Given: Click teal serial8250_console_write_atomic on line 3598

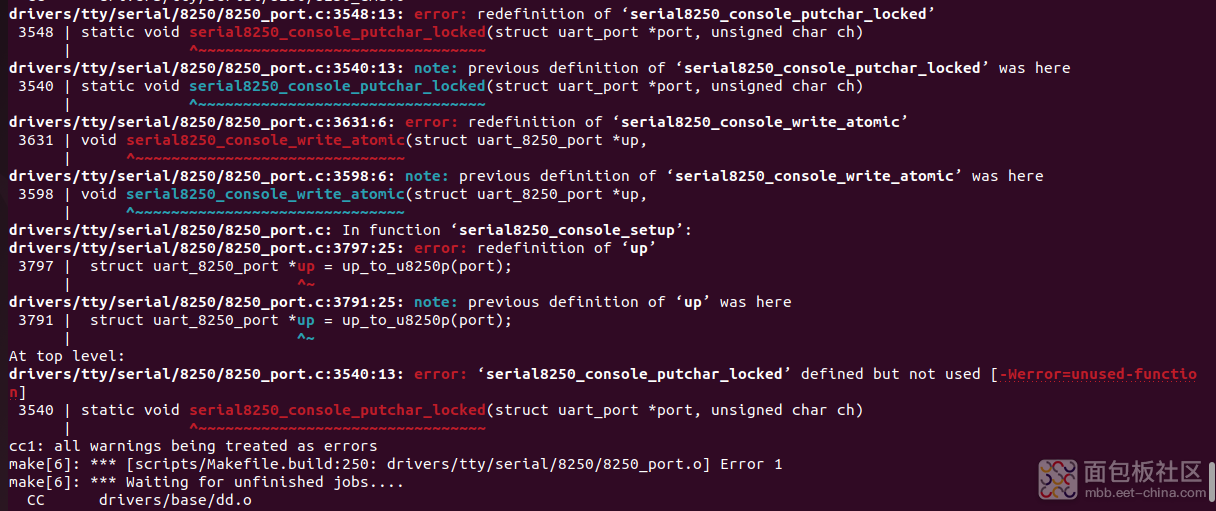Looking at the screenshot, I should pyautogui.click(x=265, y=194).
